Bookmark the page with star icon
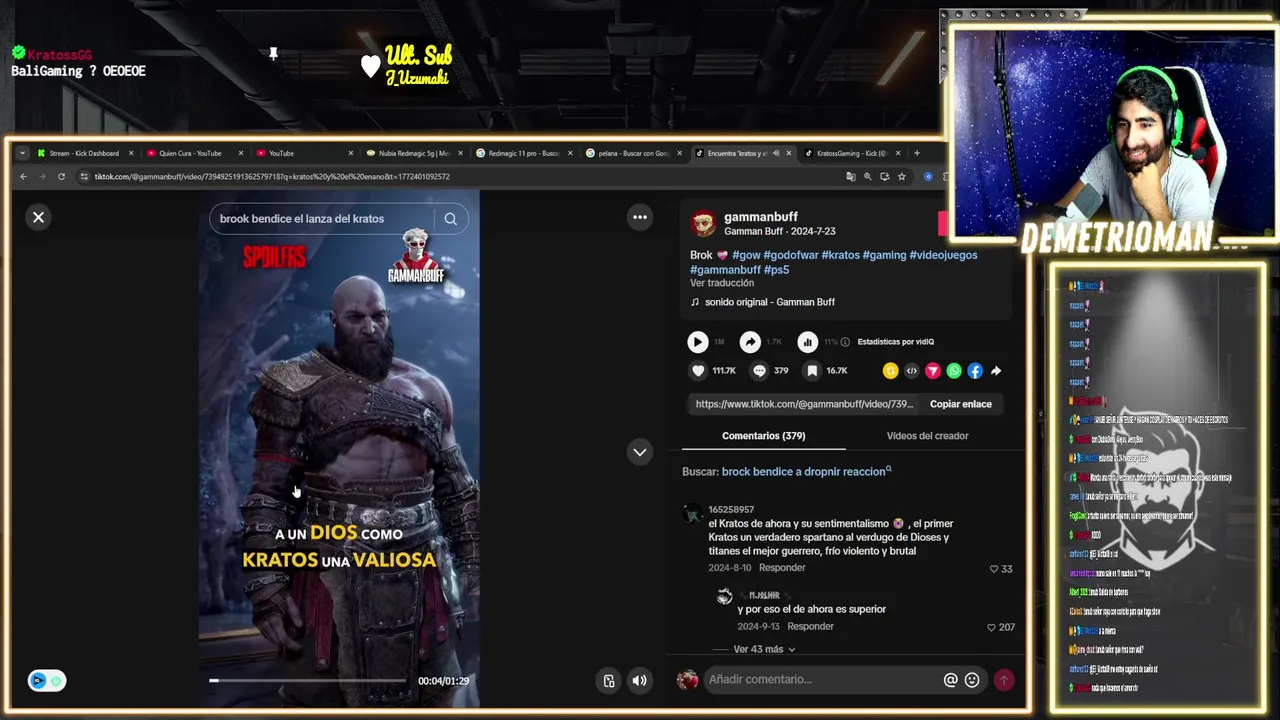Screen dimensions: 1280x720 (x=901, y=177)
